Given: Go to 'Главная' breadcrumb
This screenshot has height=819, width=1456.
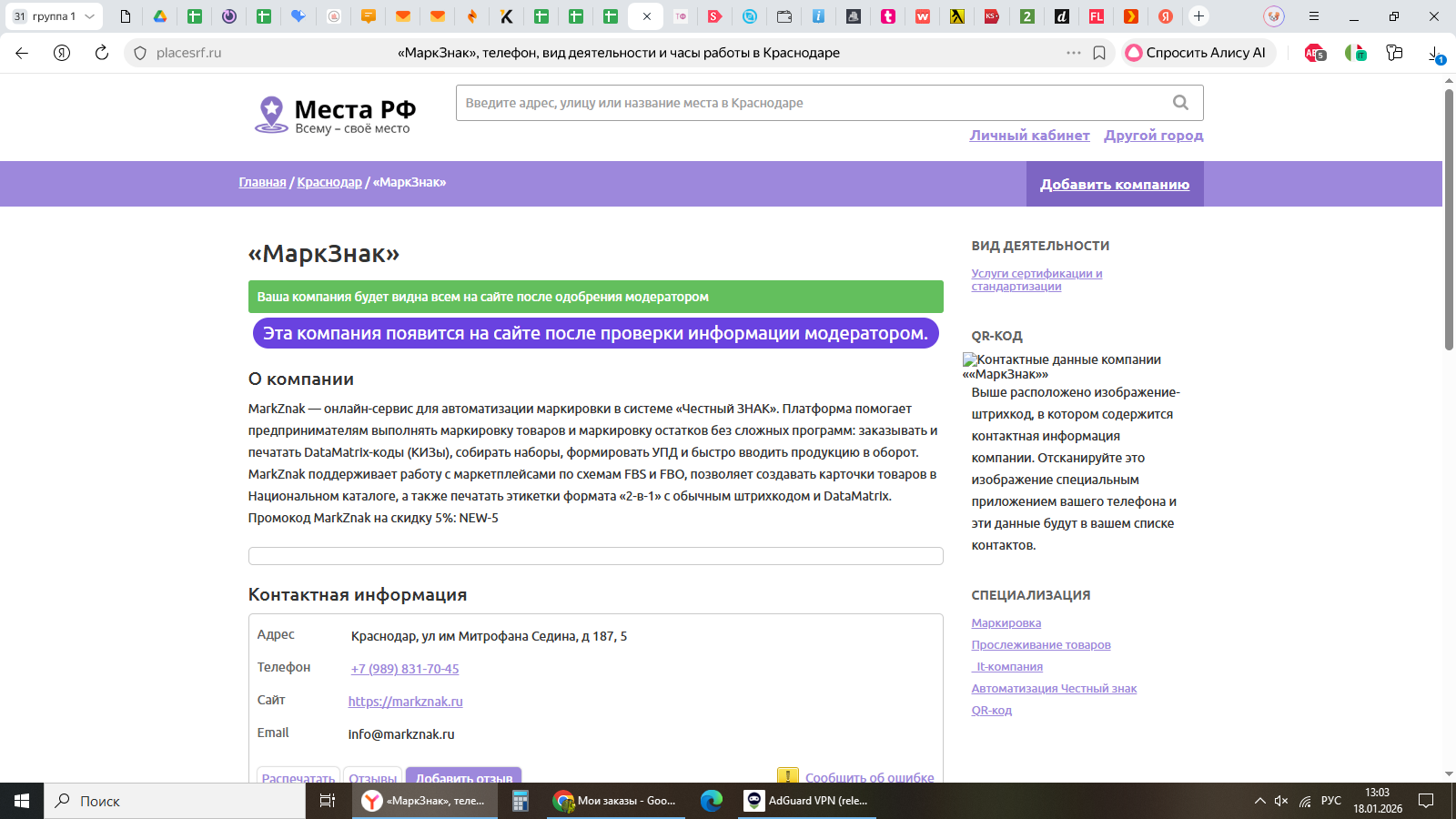Looking at the screenshot, I should (x=262, y=182).
